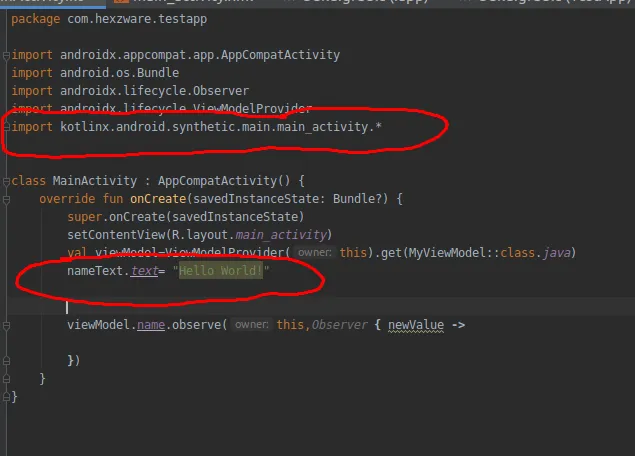Click 'owner:' hint in observe call

click(251, 325)
